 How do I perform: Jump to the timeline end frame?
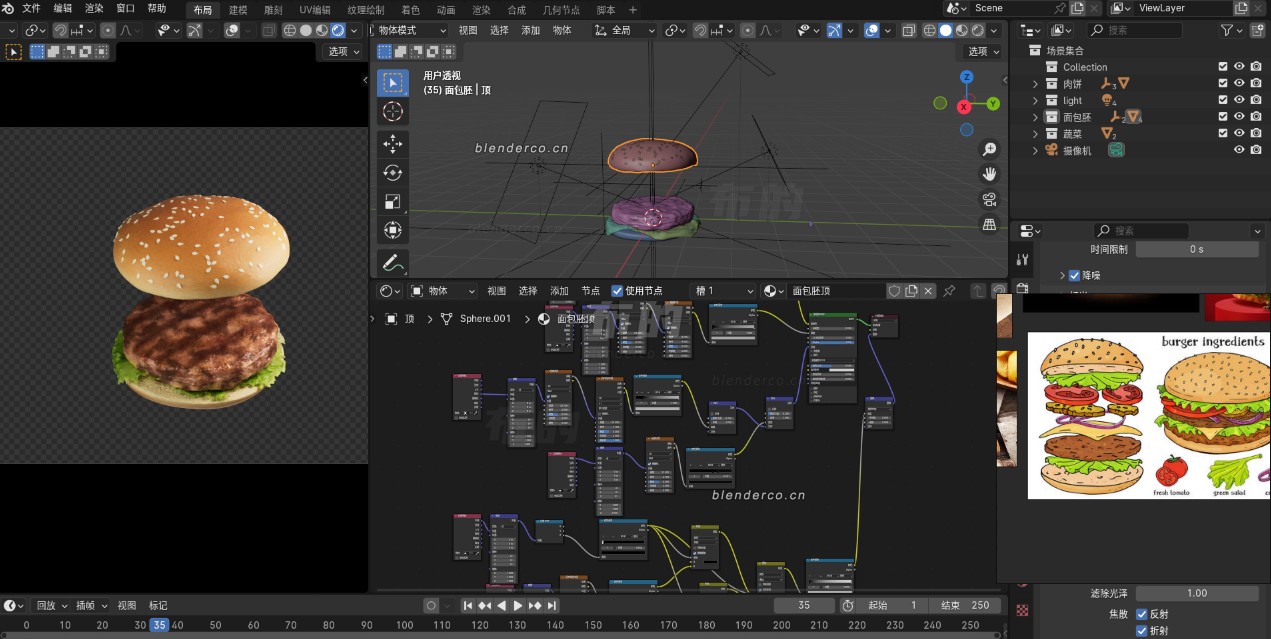coord(552,605)
